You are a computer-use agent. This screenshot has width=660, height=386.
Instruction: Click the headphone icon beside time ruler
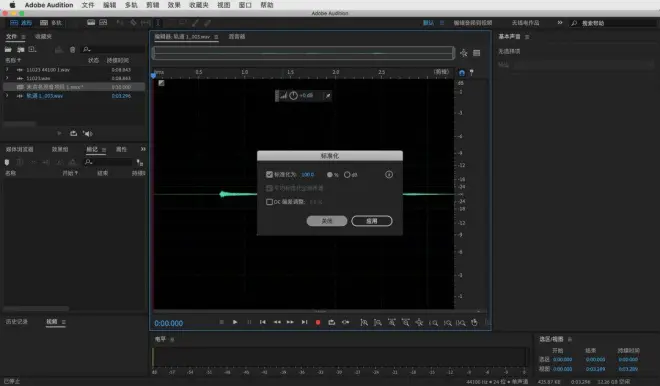[x=462, y=73]
